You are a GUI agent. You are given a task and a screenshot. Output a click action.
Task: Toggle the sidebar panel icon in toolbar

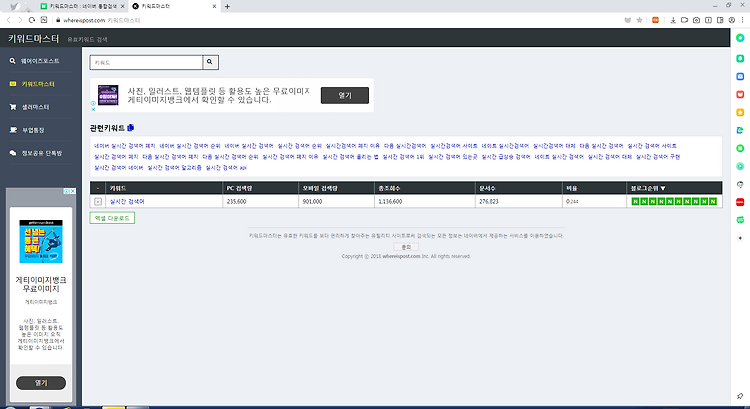(x=720, y=20)
